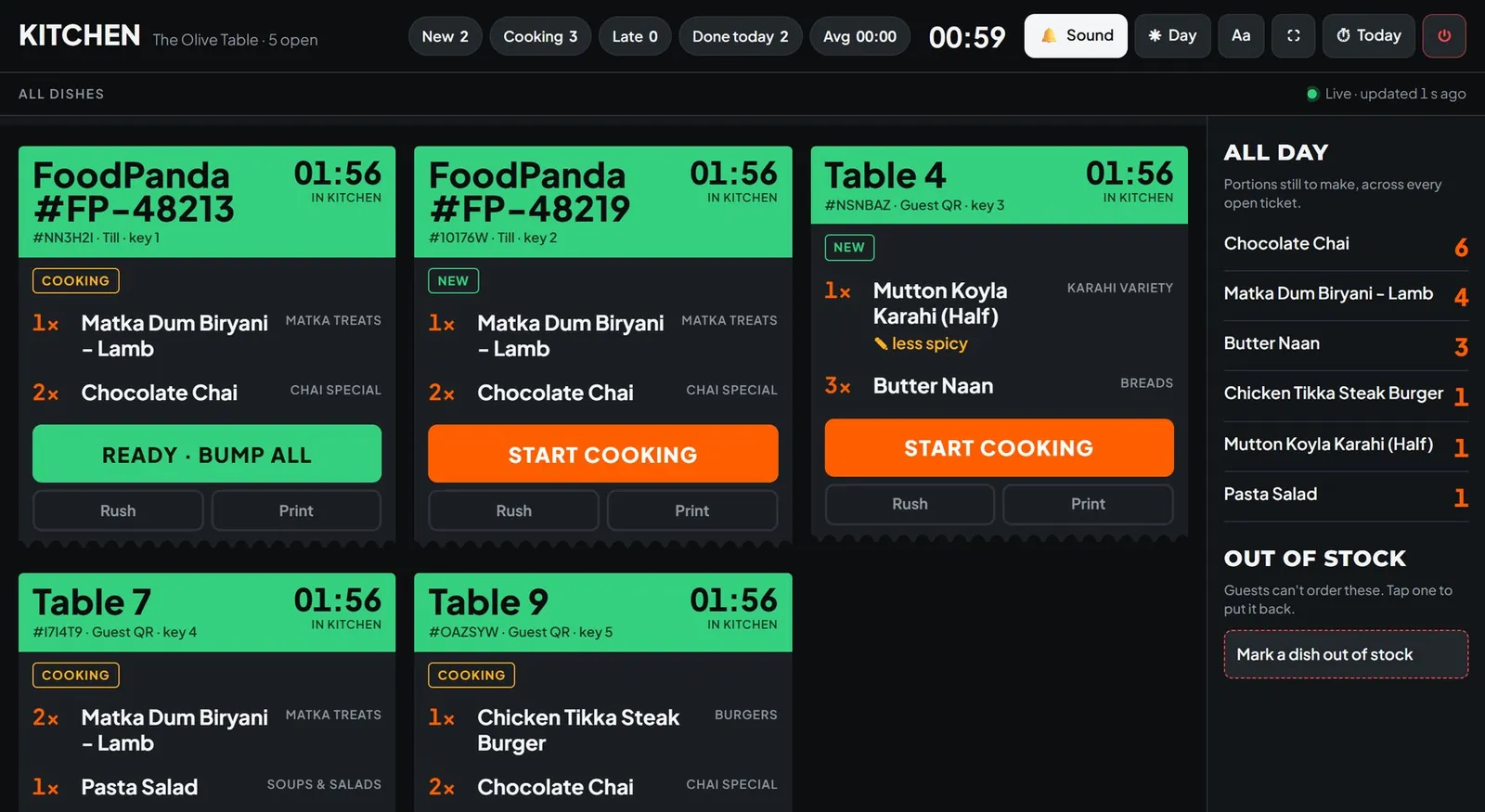Click the NEW badge on FP-48219 ticket

[453, 280]
